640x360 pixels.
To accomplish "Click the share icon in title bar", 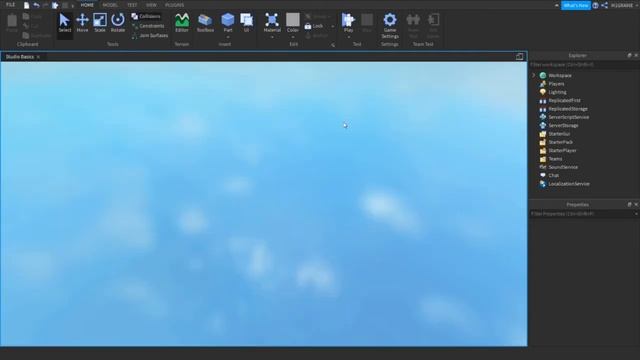I will [604, 5].
